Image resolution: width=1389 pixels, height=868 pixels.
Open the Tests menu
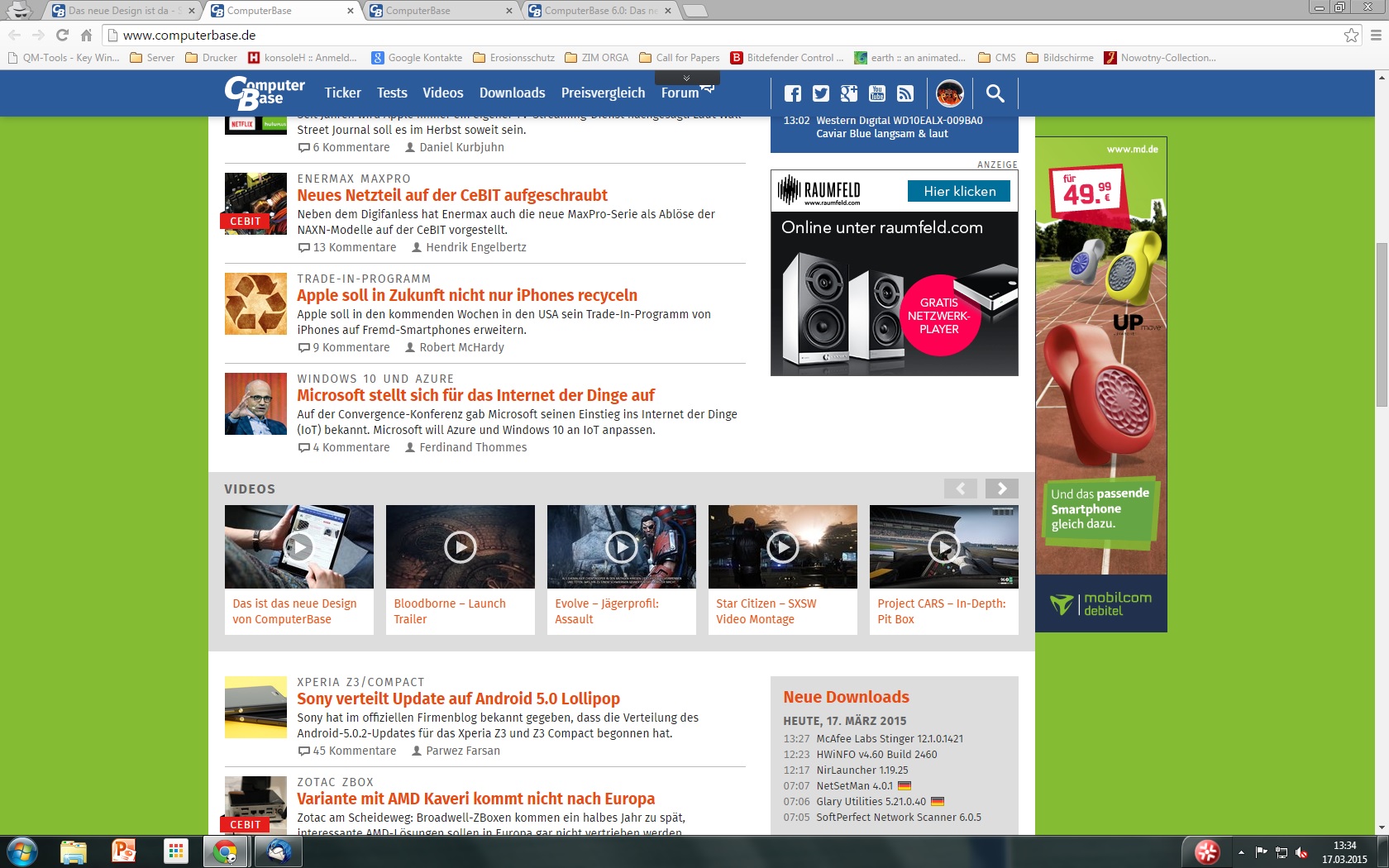[x=392, y=93]
